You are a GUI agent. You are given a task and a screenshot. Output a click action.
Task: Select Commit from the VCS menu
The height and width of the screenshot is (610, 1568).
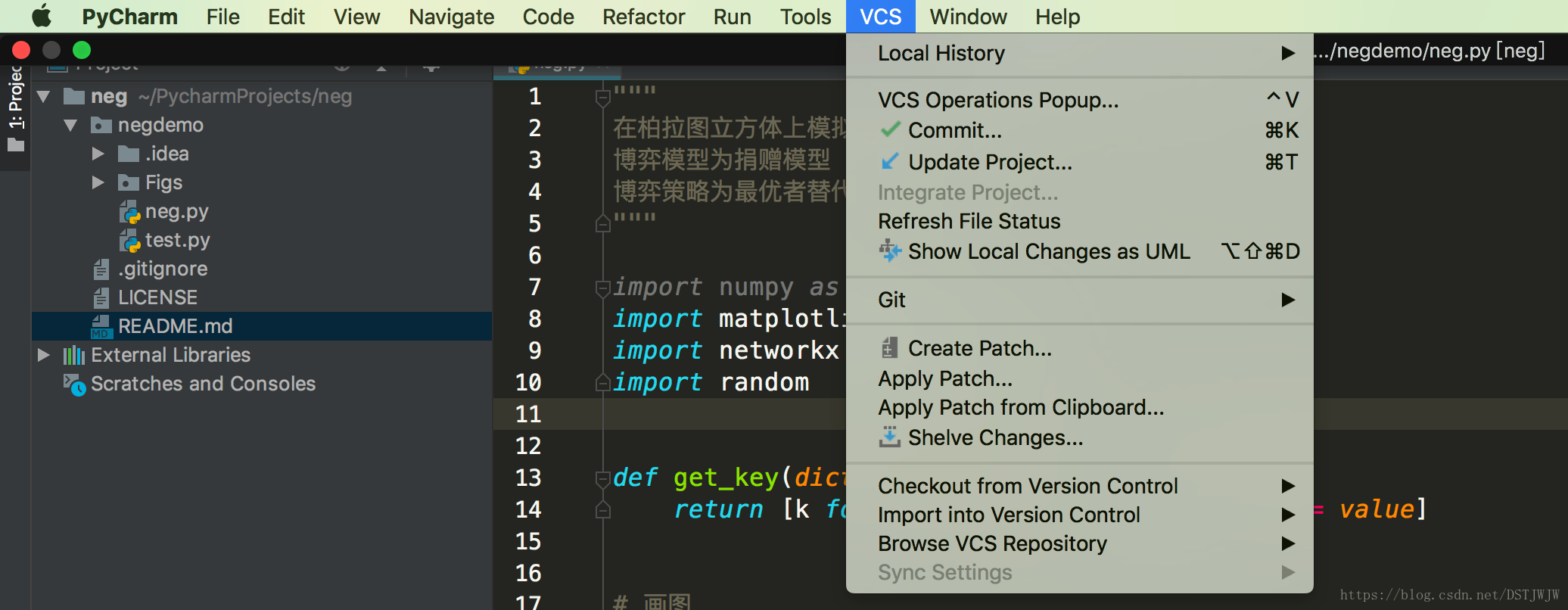1080,130
